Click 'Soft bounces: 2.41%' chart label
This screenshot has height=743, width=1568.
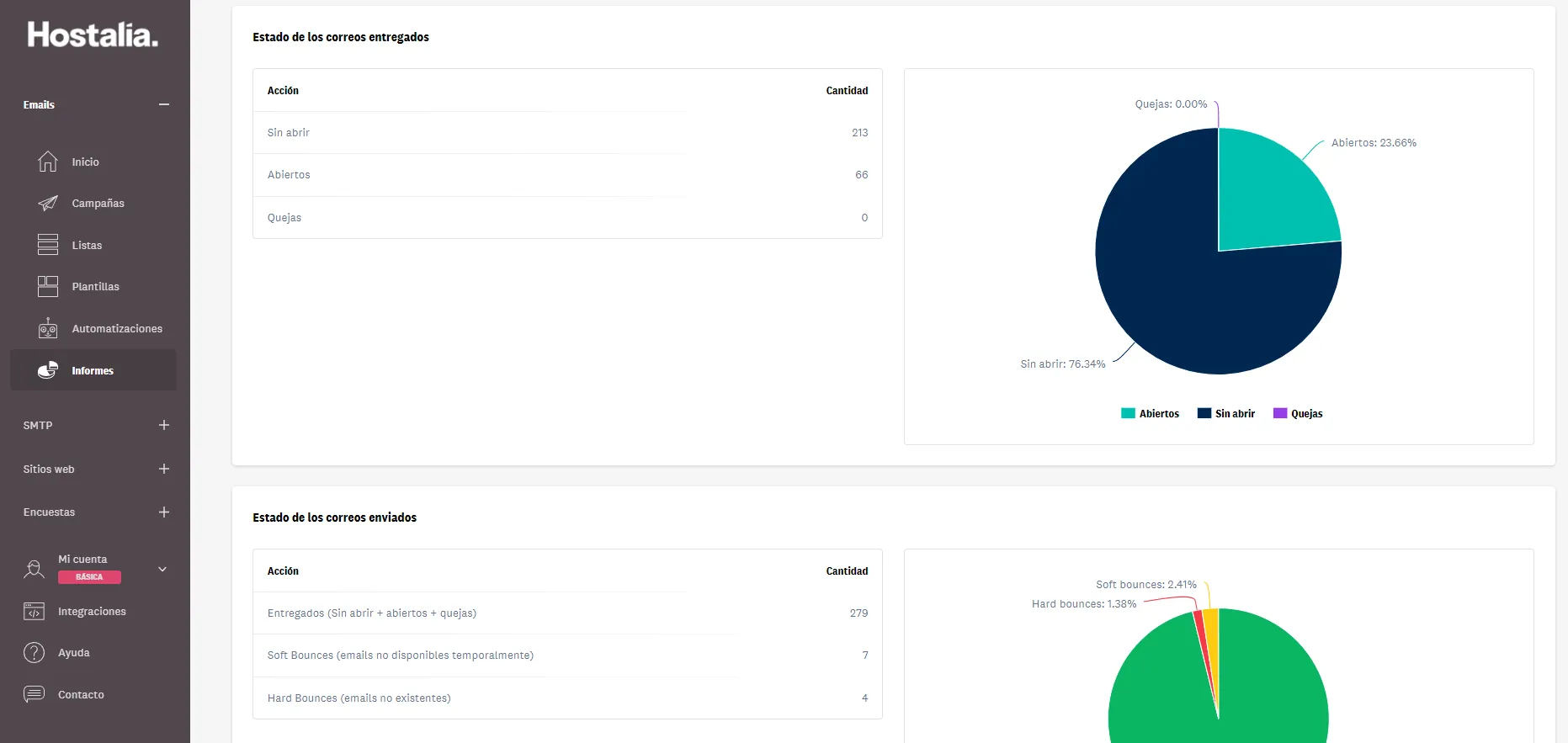(1146, 585)
